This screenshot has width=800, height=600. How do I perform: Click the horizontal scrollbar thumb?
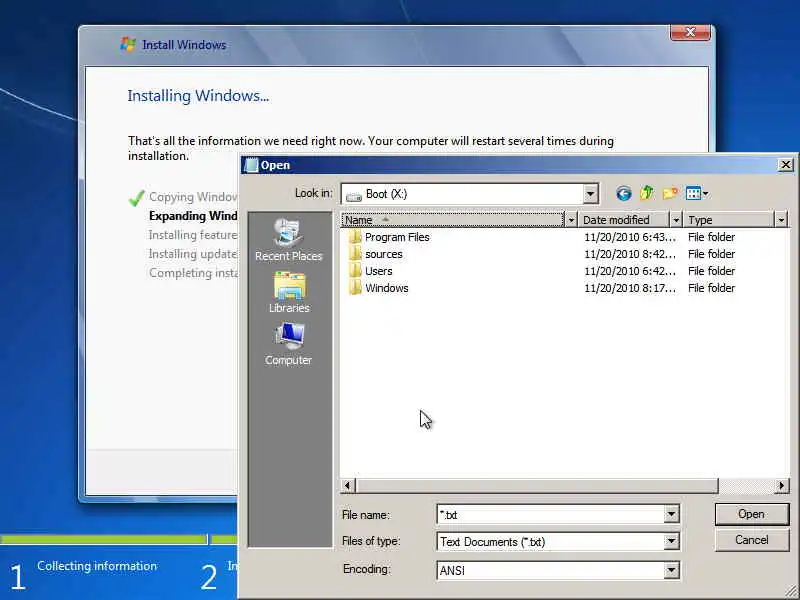(537, 485)
